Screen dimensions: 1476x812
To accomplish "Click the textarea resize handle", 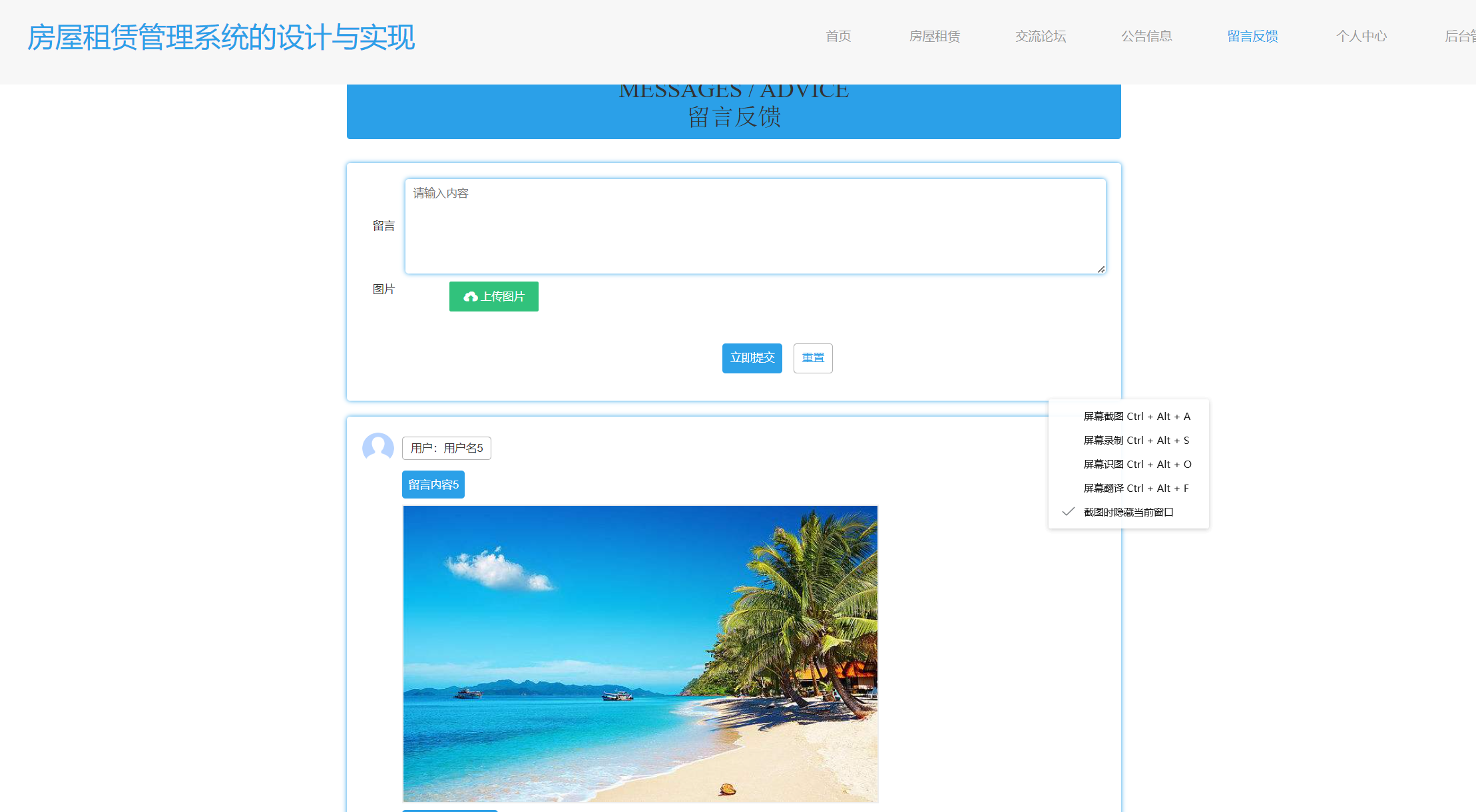I will click(x=1101, y=270).
